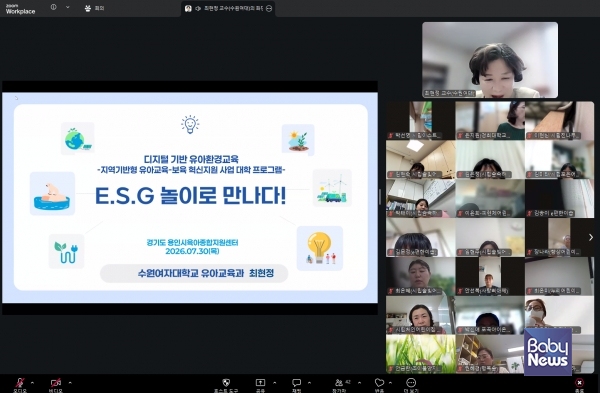
Task: Expand share options chevron beside 공유
Action: 275,382
